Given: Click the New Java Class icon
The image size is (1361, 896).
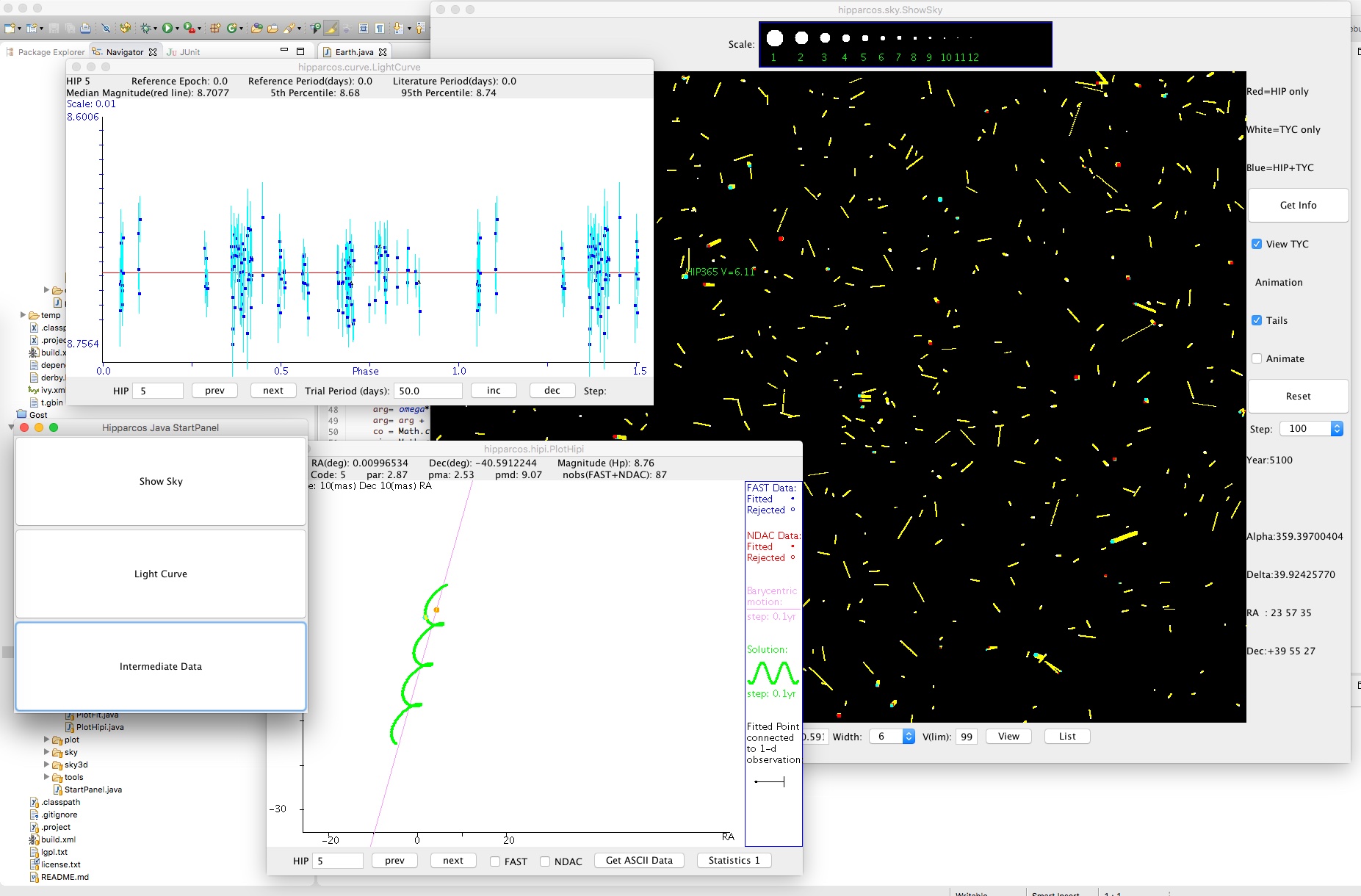Looking at the screenshot, I should pyautogui.click(x=232, y=28).
